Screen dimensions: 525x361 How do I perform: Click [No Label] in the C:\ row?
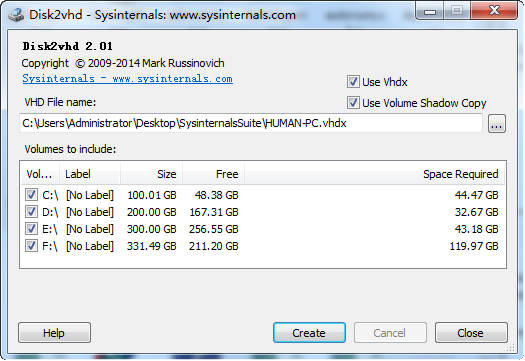tap(90, 195)
